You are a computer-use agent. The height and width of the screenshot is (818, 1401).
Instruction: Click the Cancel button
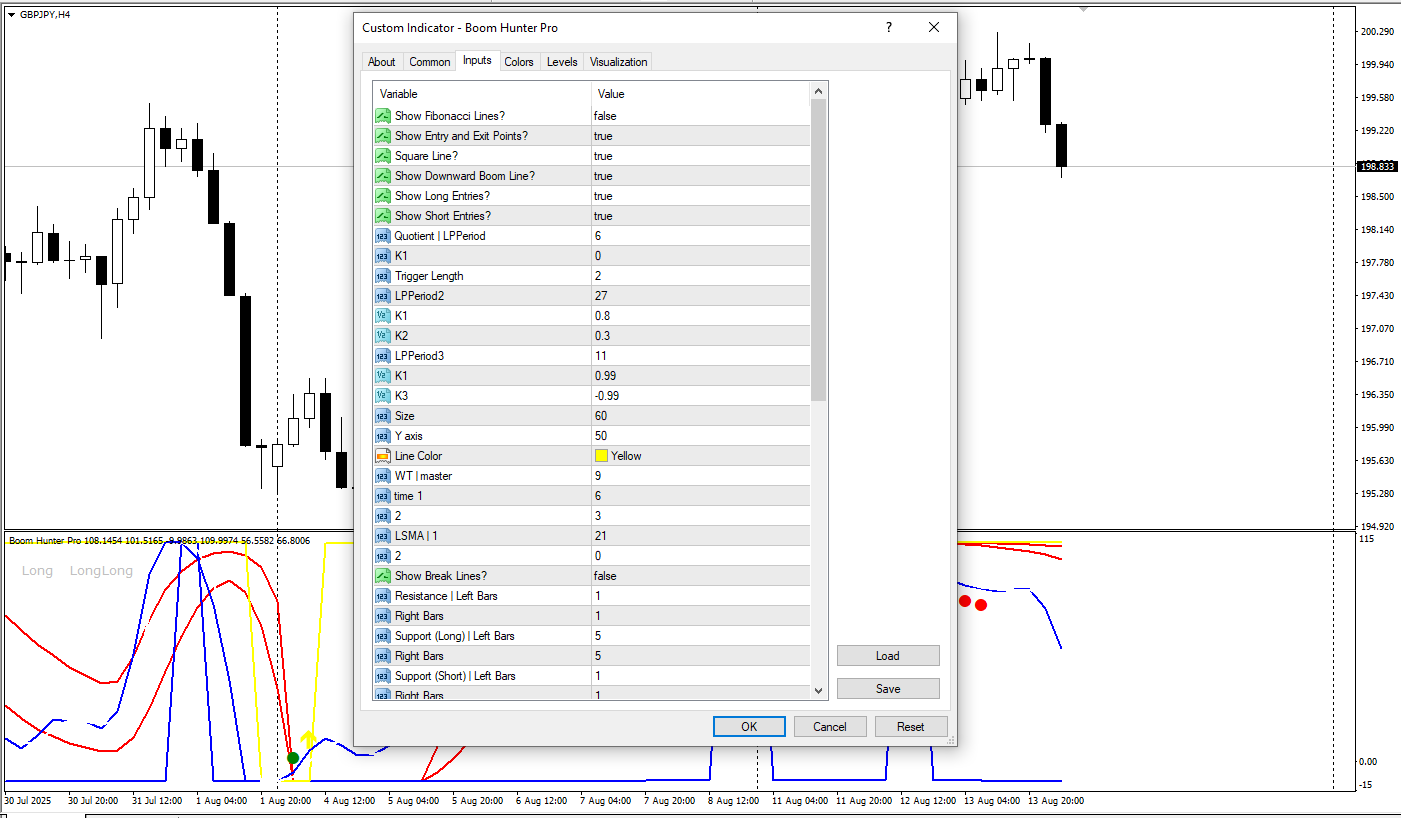pyautogui.click(x=830, y=727)
